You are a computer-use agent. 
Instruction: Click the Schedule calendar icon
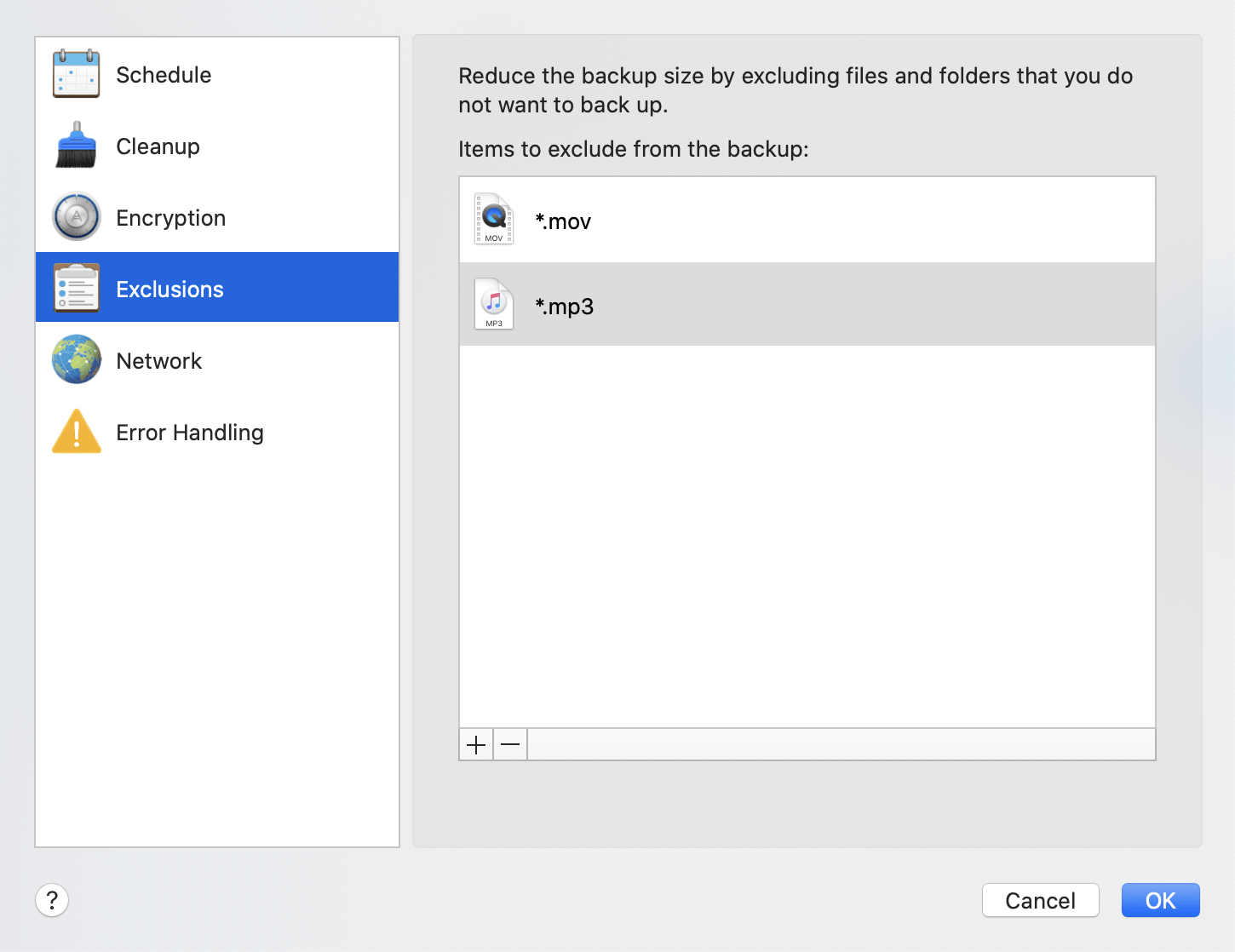[x=76, y=74]
